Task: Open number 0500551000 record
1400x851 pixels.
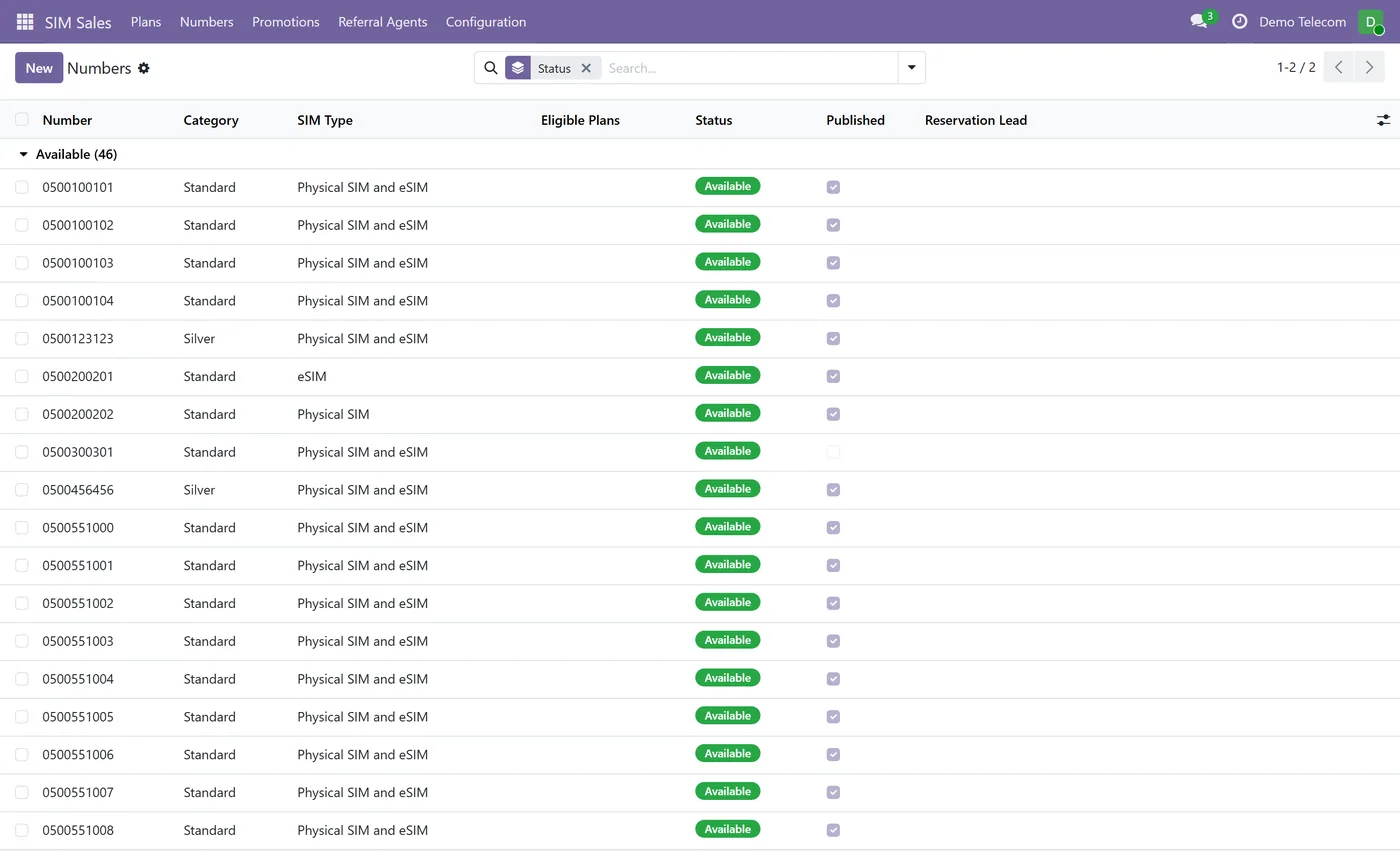Action: 78,528
